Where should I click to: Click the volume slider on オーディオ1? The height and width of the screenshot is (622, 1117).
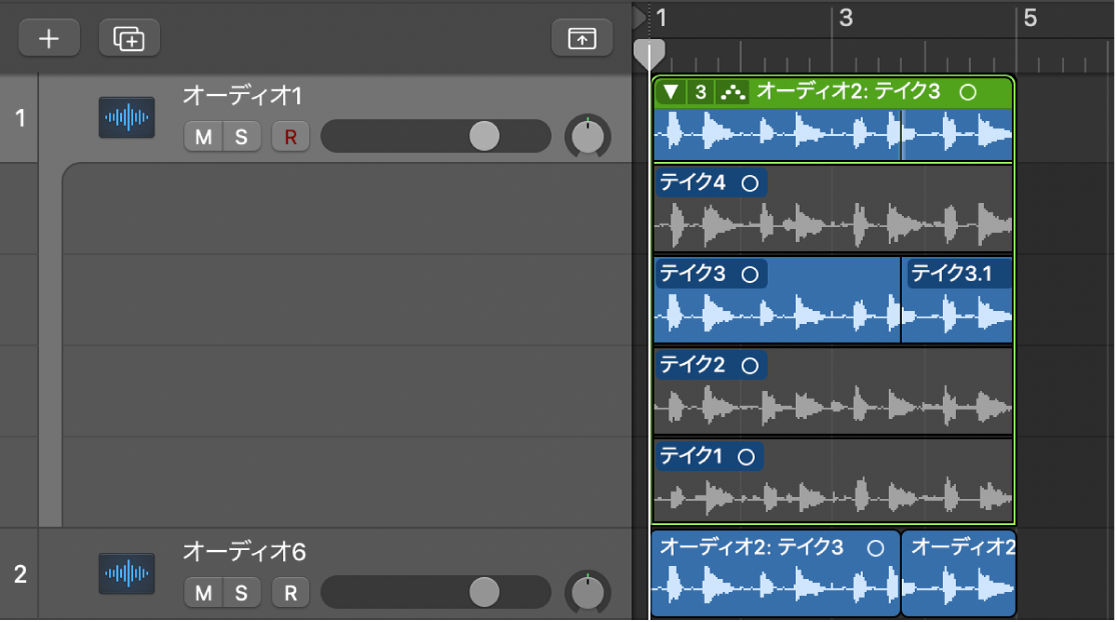(x=485, y=136)
